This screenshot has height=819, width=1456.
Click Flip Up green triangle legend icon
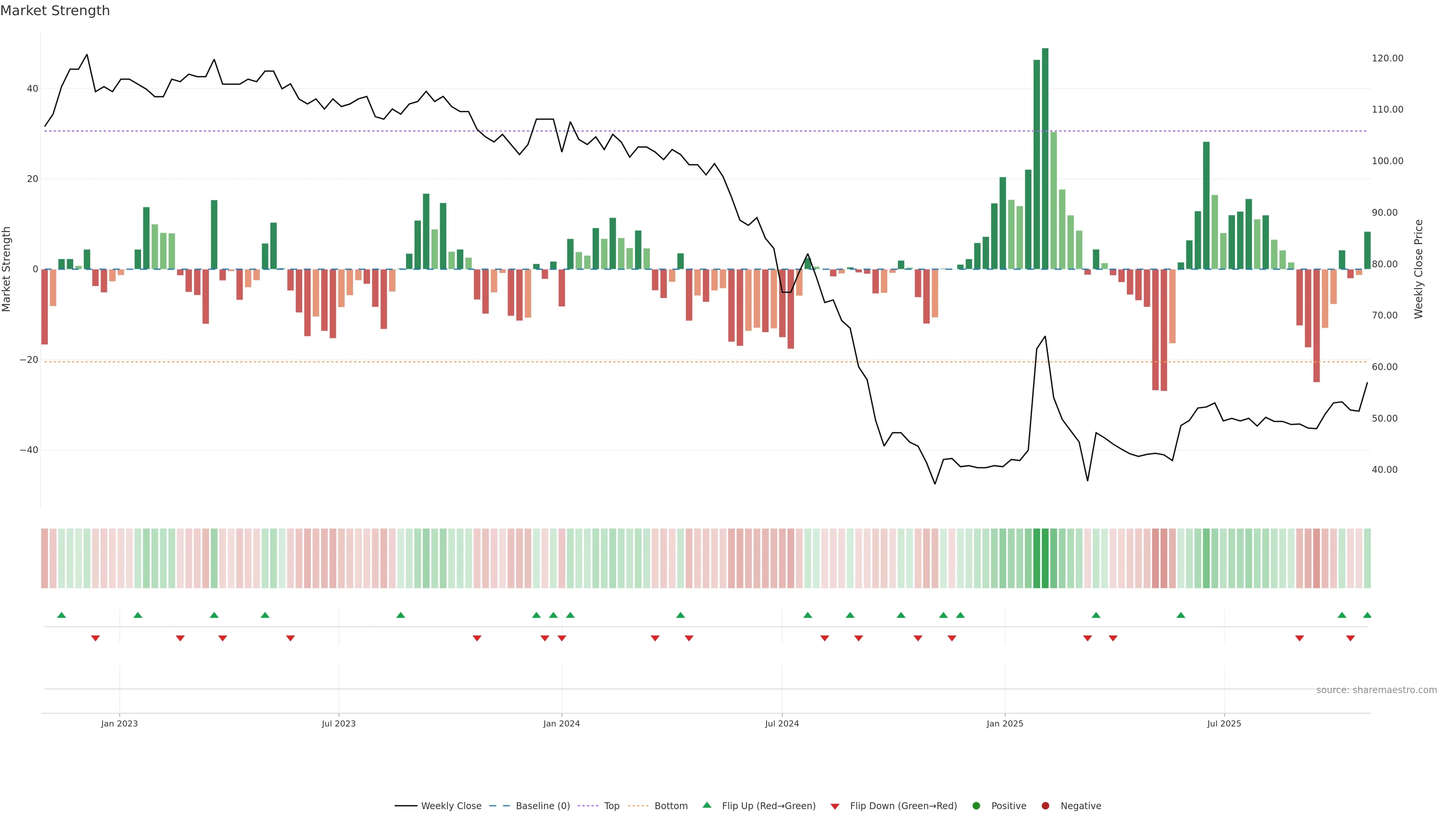(706, 805)
